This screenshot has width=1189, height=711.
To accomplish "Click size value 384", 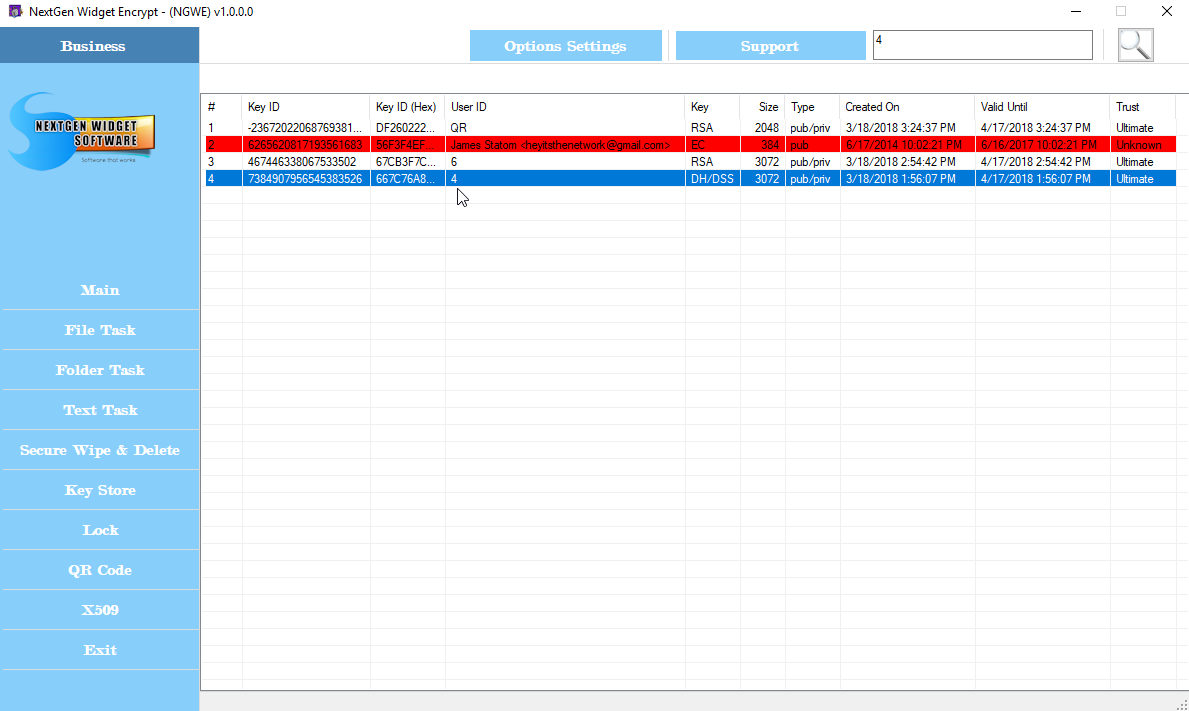I will tap(770, 145).
